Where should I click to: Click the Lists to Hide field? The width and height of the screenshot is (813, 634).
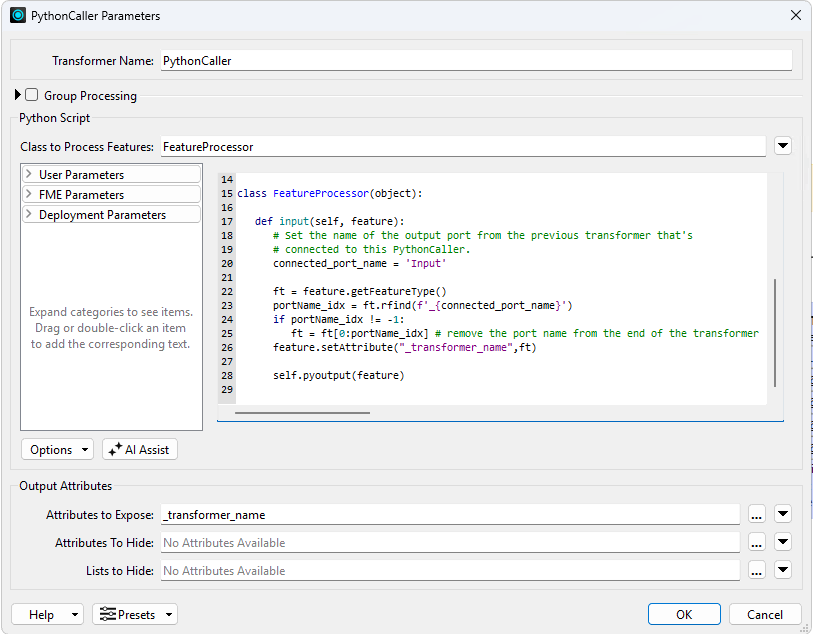450,571
